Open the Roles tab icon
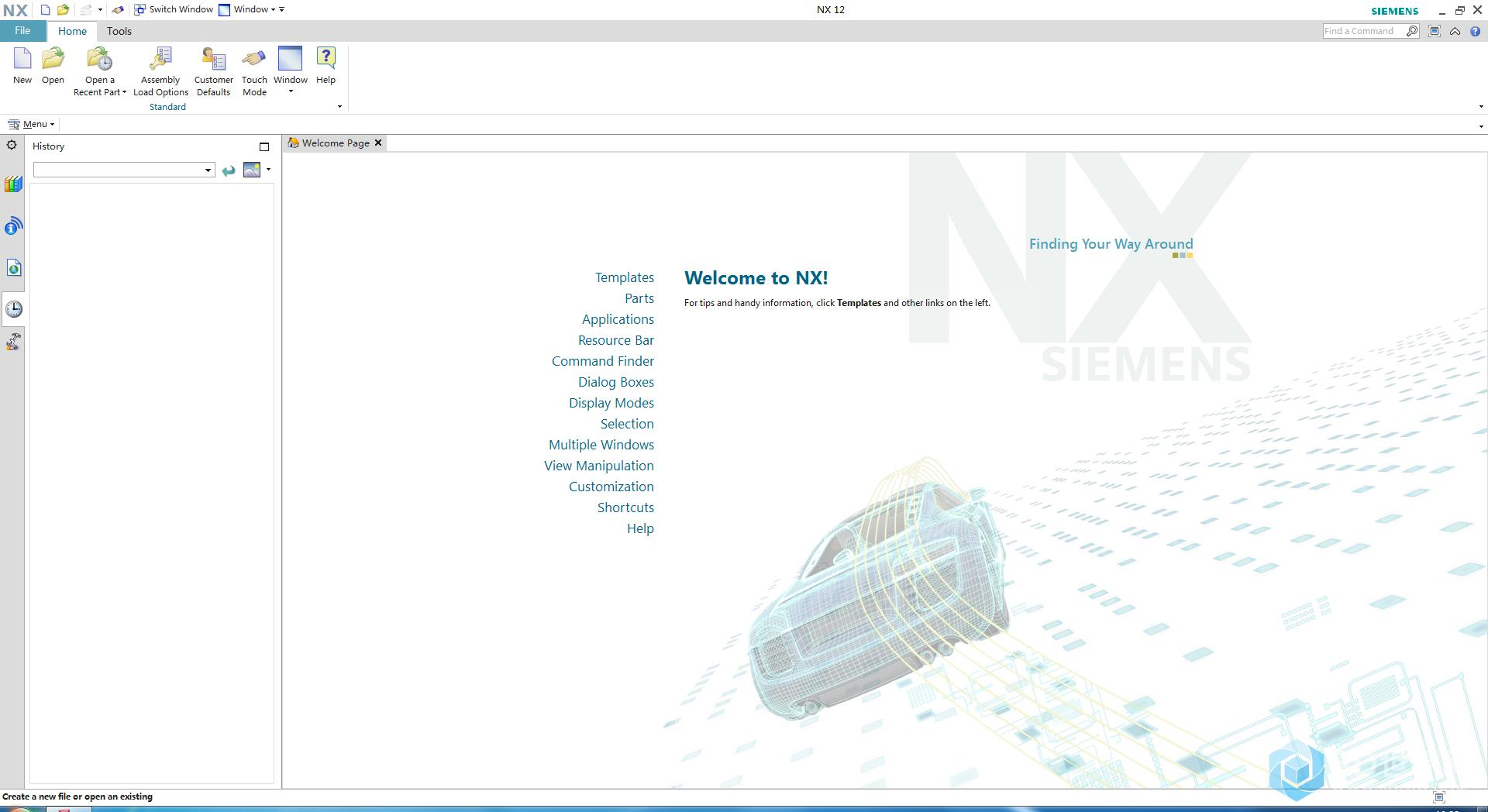 pos(13,342)
